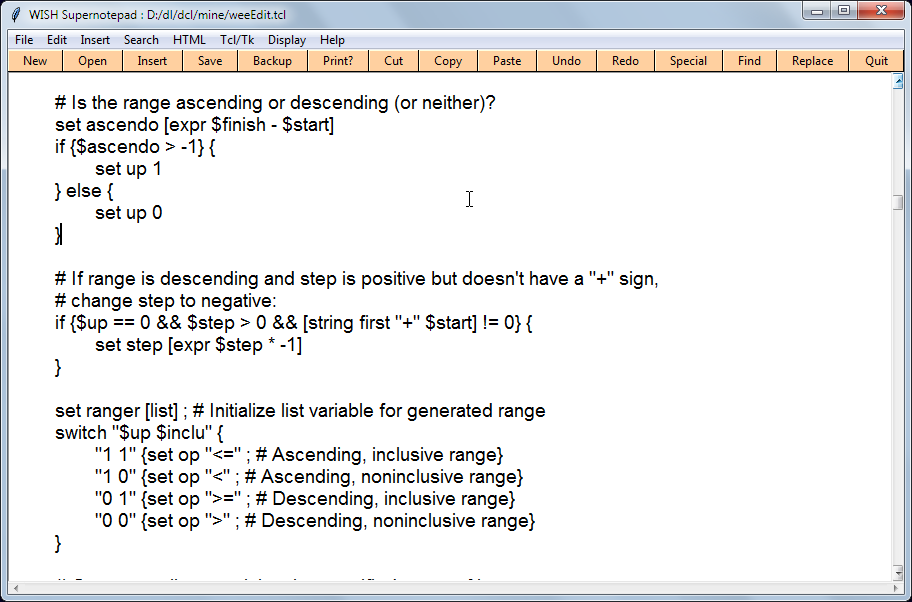Close the Supernotepad window

pos(881,11)
